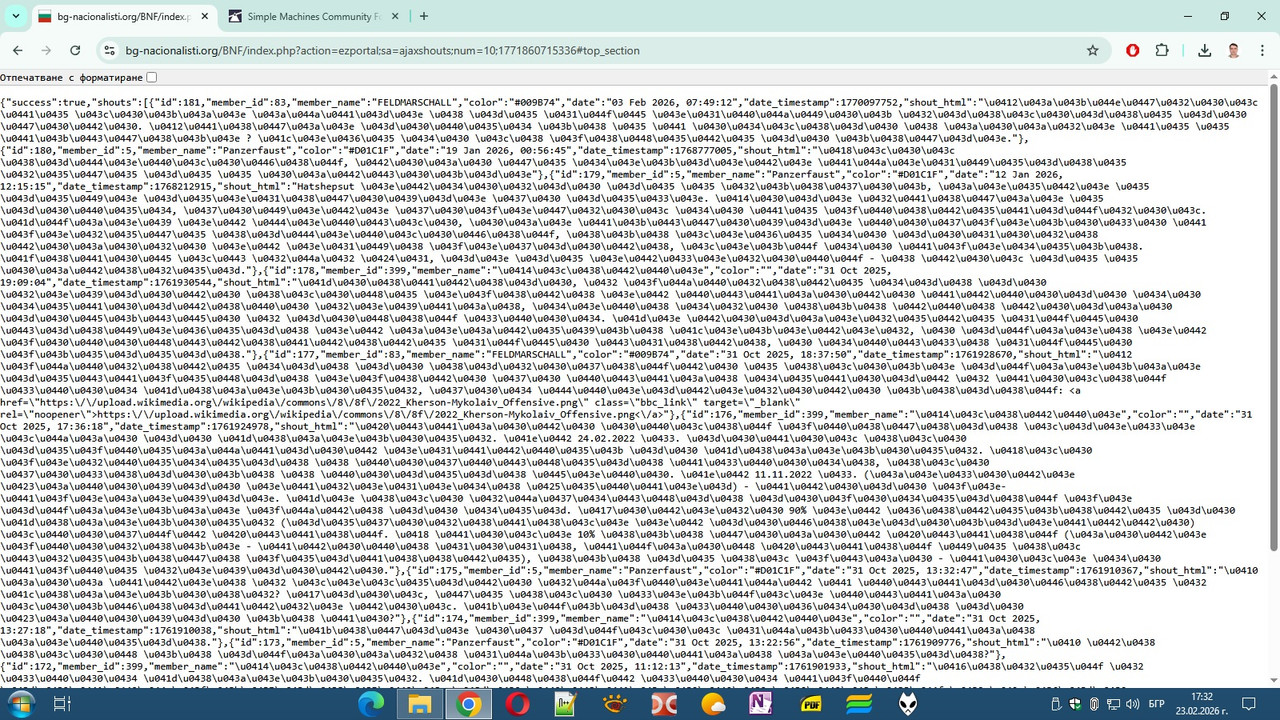Image resolution: width=1280 pixels, height=720 pixels.
Task: Launch OneNote from the taskbar
Action: pos(761,704)
